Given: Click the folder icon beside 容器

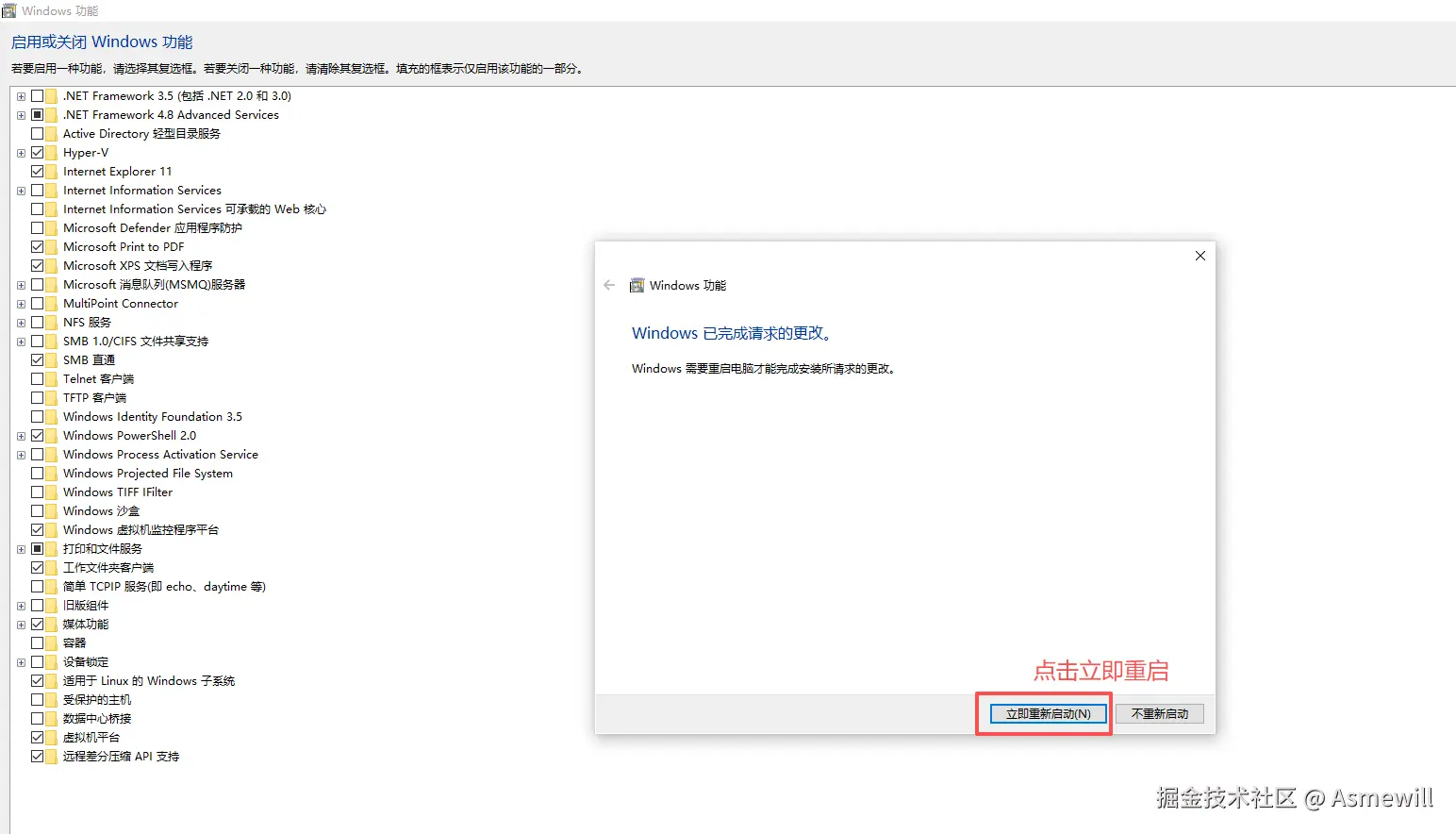Looking at the screenshot, I should [51, 643].
